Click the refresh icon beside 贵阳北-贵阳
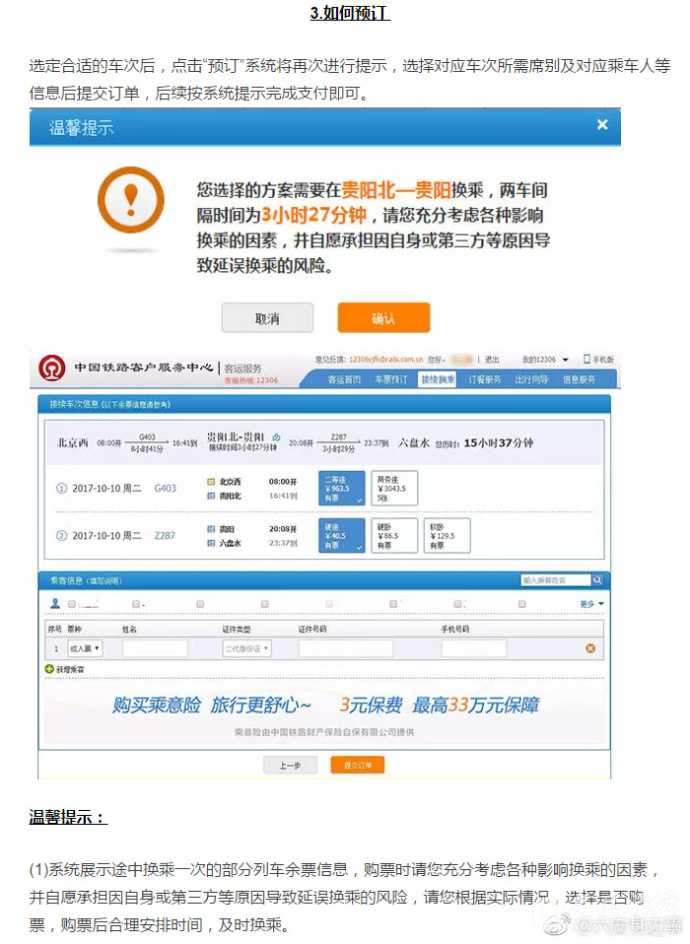This screenshot has height=944, width=690. (276, 437)
